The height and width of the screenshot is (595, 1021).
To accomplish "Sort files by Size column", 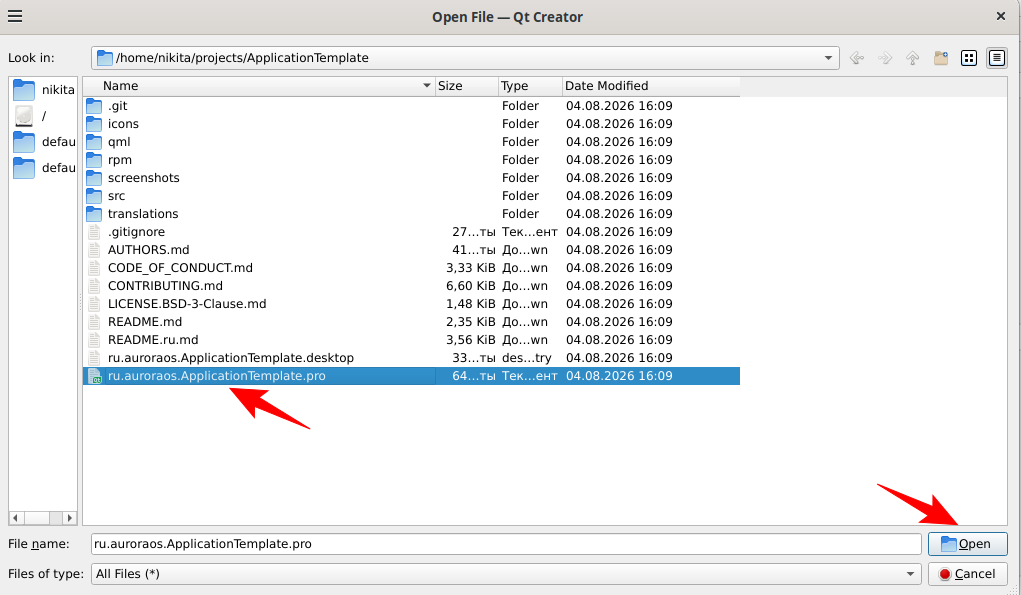I will [467, 86].
